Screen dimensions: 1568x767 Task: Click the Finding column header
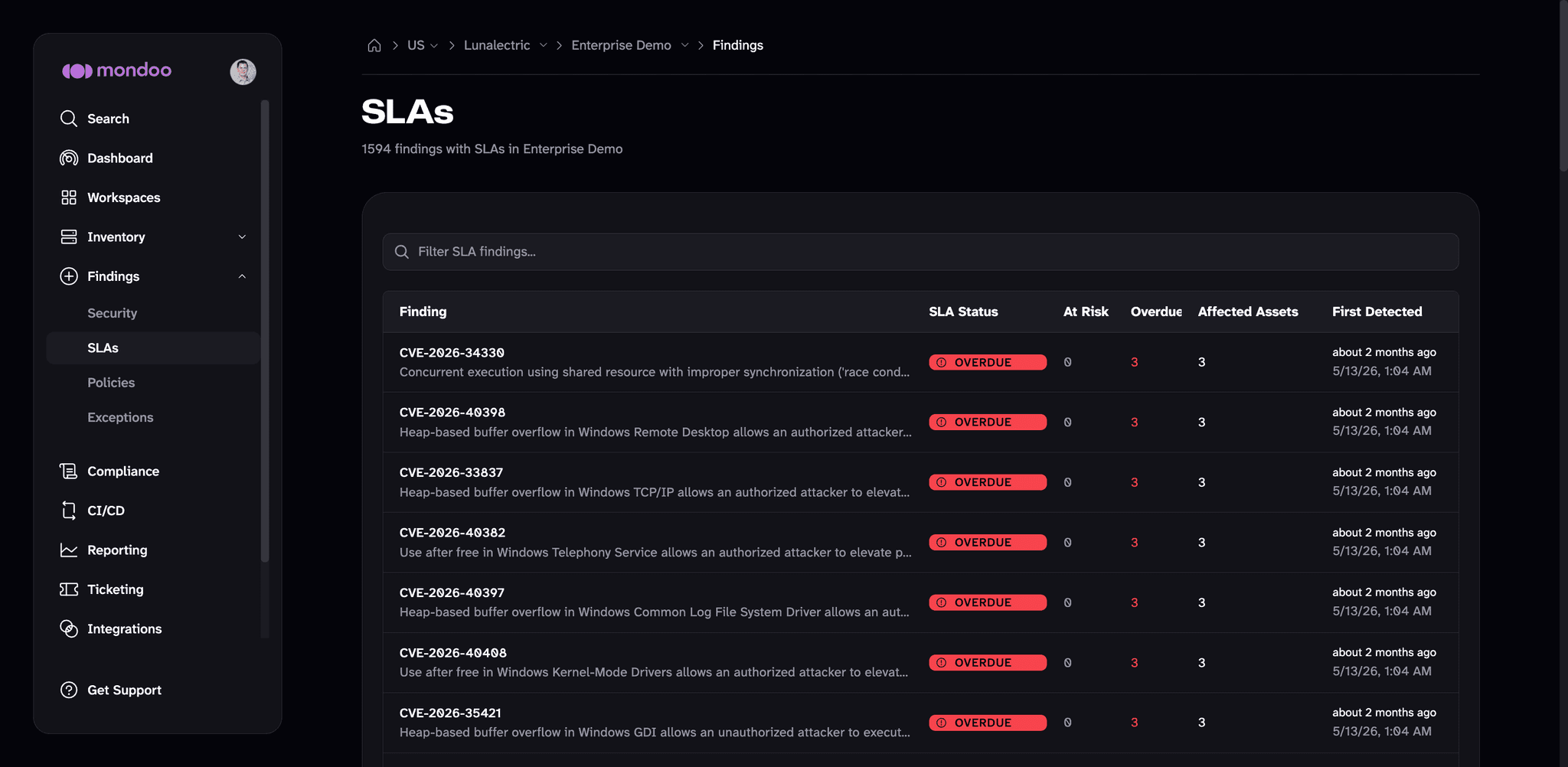423,312
